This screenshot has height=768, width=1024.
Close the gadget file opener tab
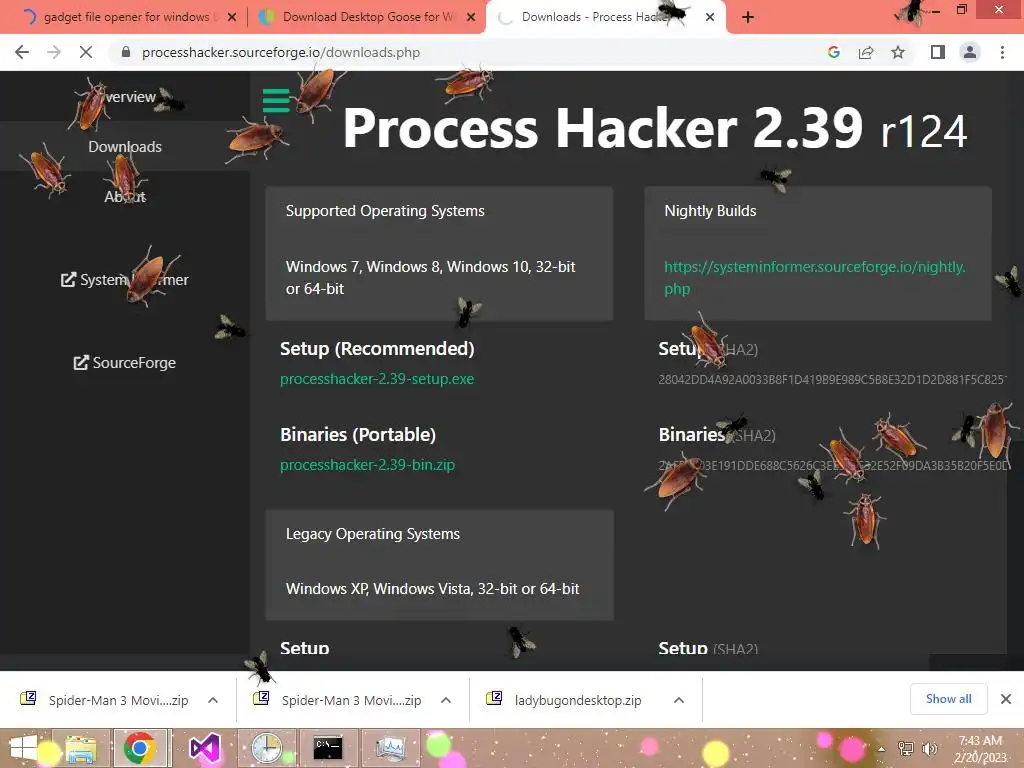click(x=232, y=18)
